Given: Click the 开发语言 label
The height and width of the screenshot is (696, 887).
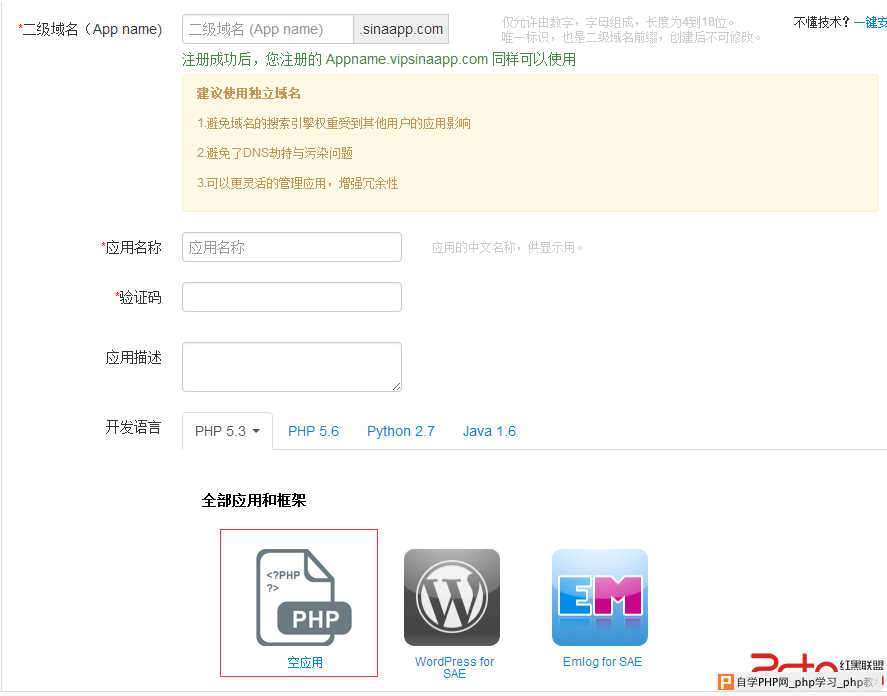Looking at the screenshot, I should [x=134, y=427].
